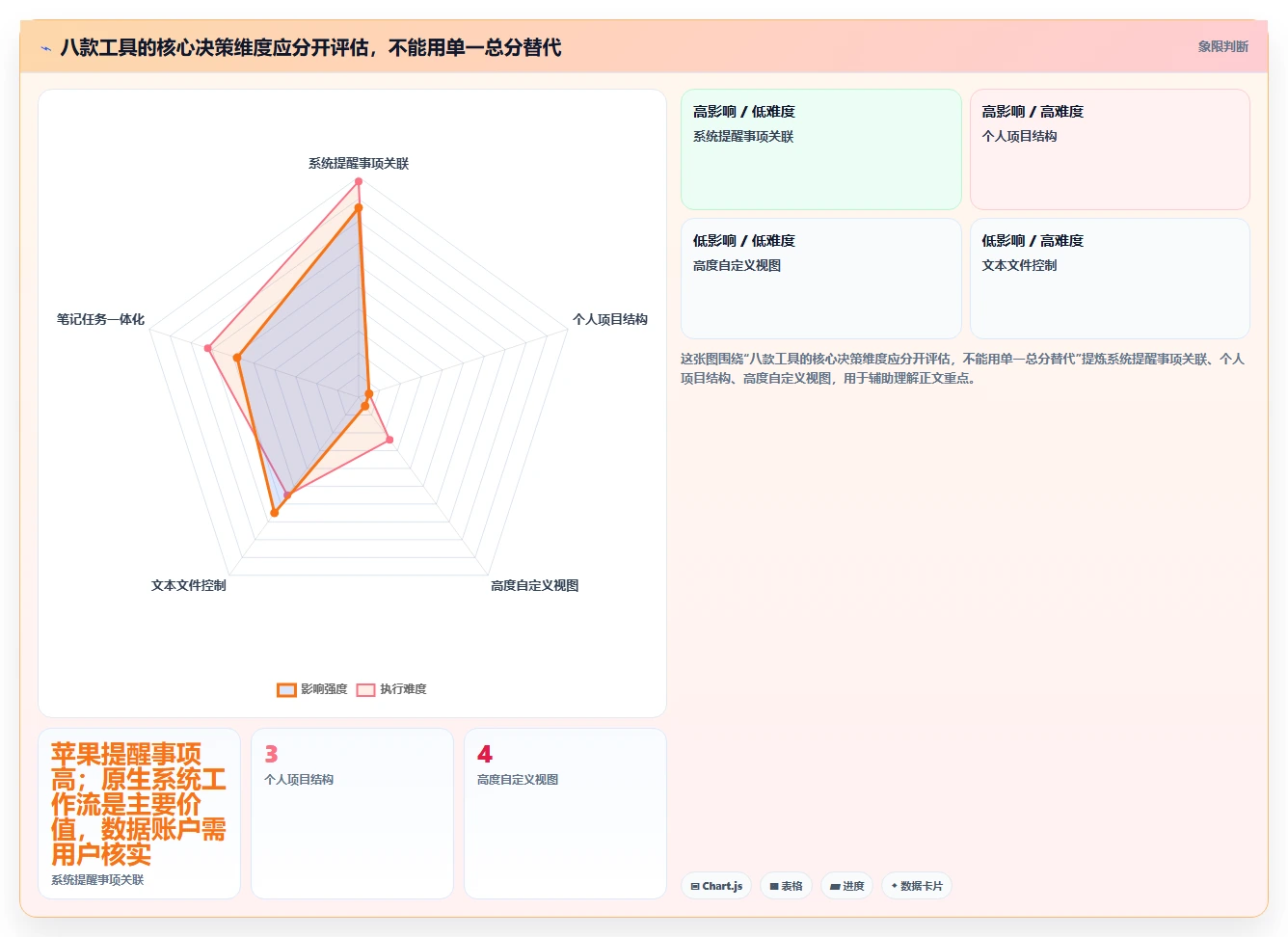Select the 进度 tag chip
The height and width of the screenshot is (937, 1288).
coord(846,886)
